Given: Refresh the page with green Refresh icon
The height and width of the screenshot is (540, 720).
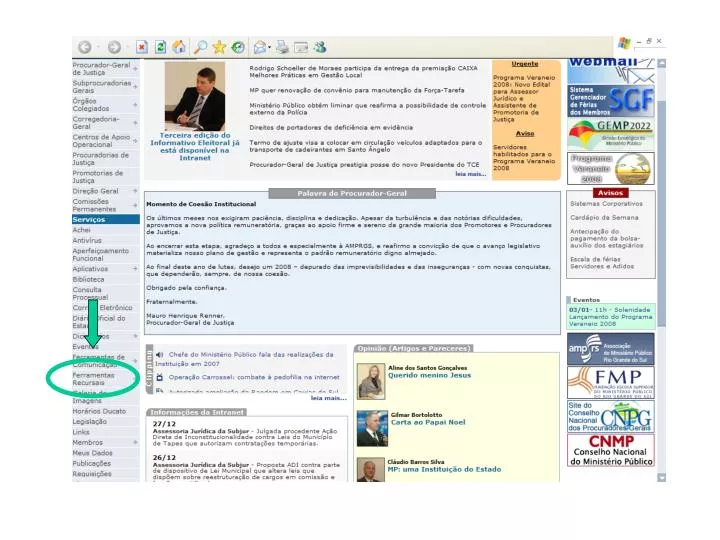Looking at the screenshot, I should [x=160, y=47].
